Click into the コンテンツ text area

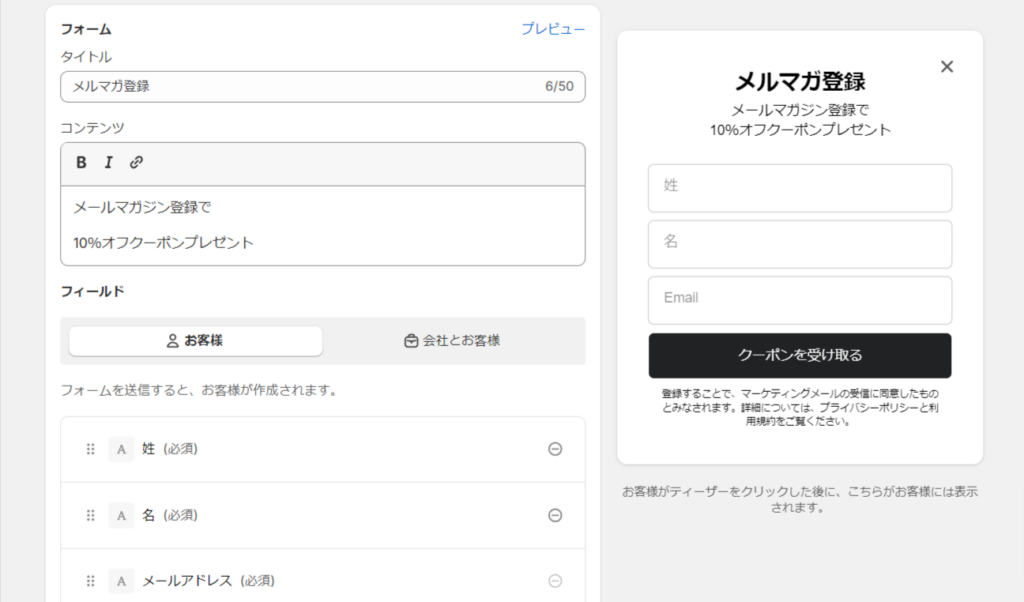pos(323,226)
